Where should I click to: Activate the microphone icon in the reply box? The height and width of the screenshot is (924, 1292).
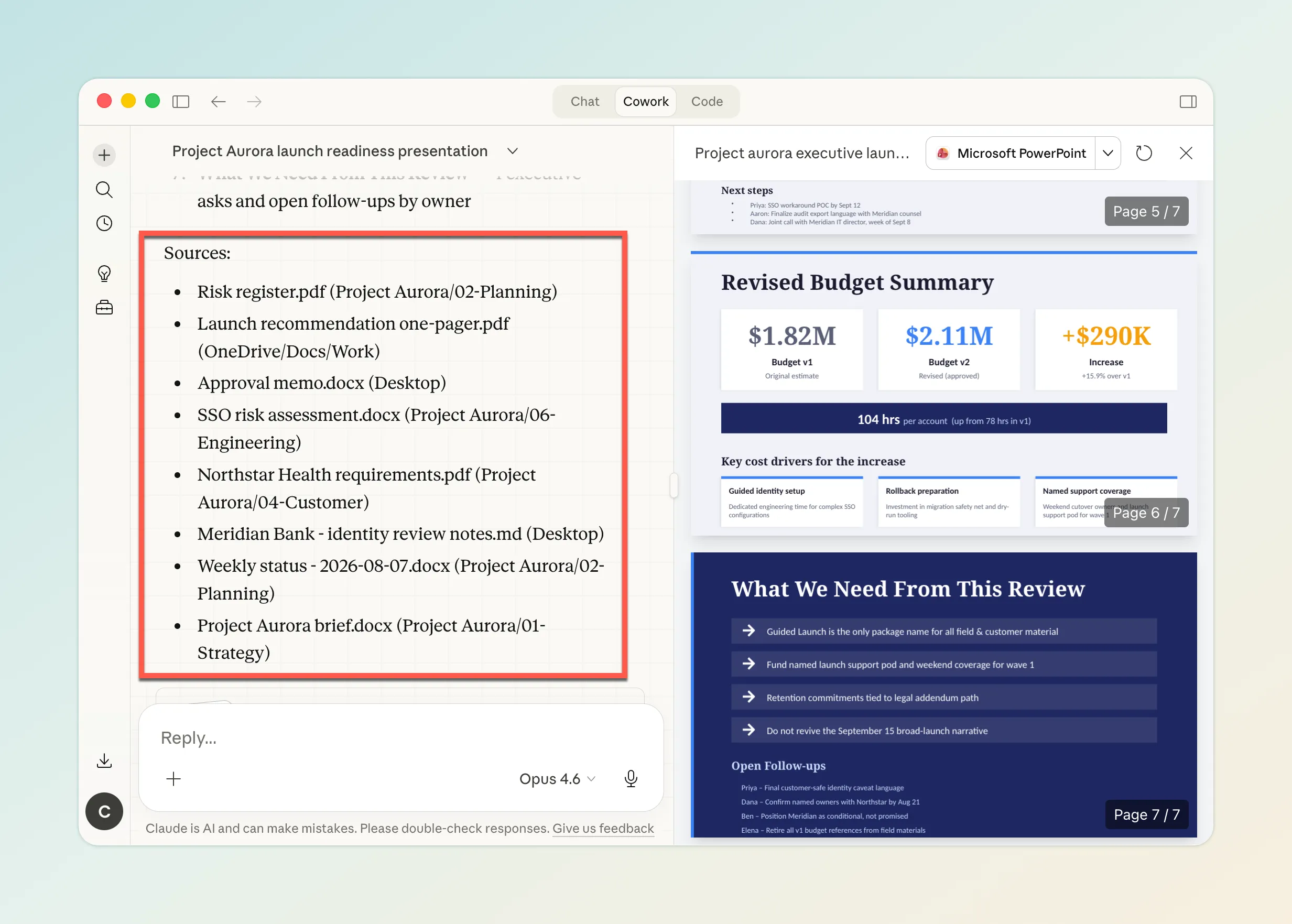point(631,778)
